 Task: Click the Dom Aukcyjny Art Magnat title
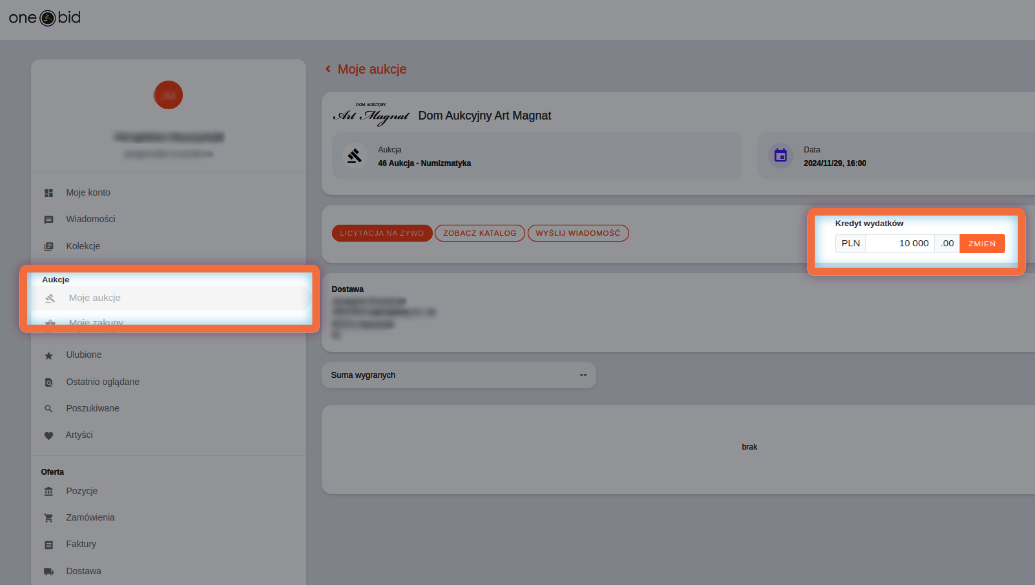pyautogui.click(x=484, y=116)
